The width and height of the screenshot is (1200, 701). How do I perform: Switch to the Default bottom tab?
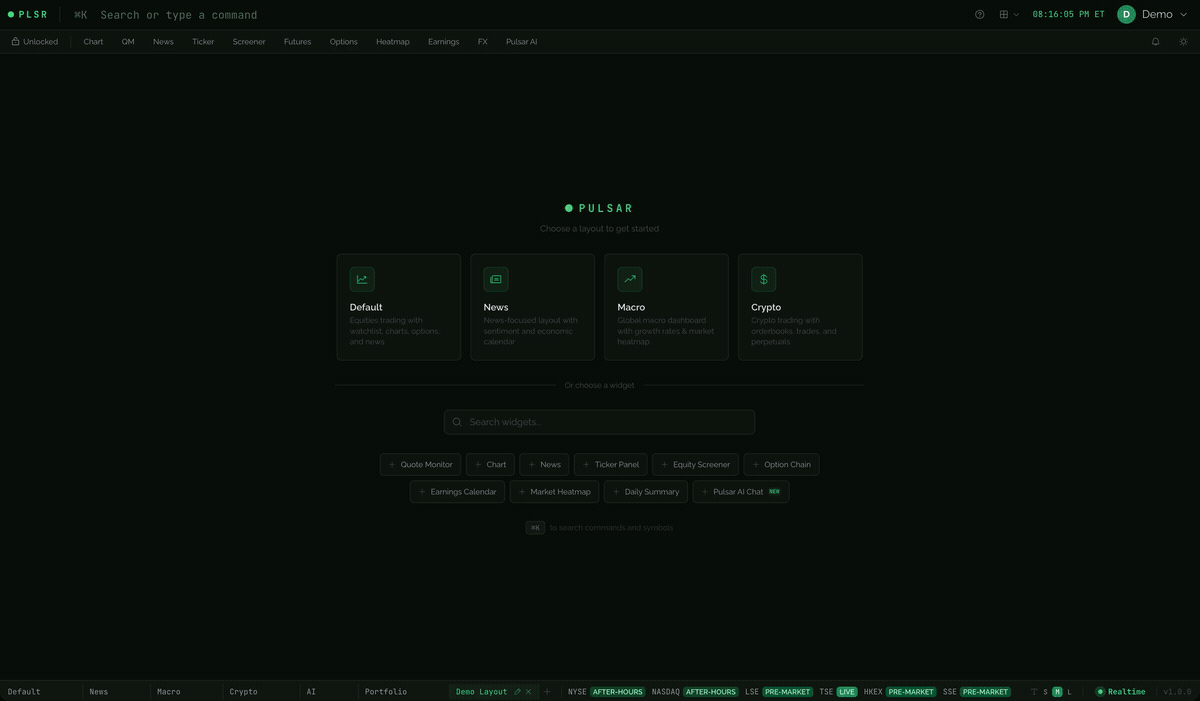[x=24, y=692]
